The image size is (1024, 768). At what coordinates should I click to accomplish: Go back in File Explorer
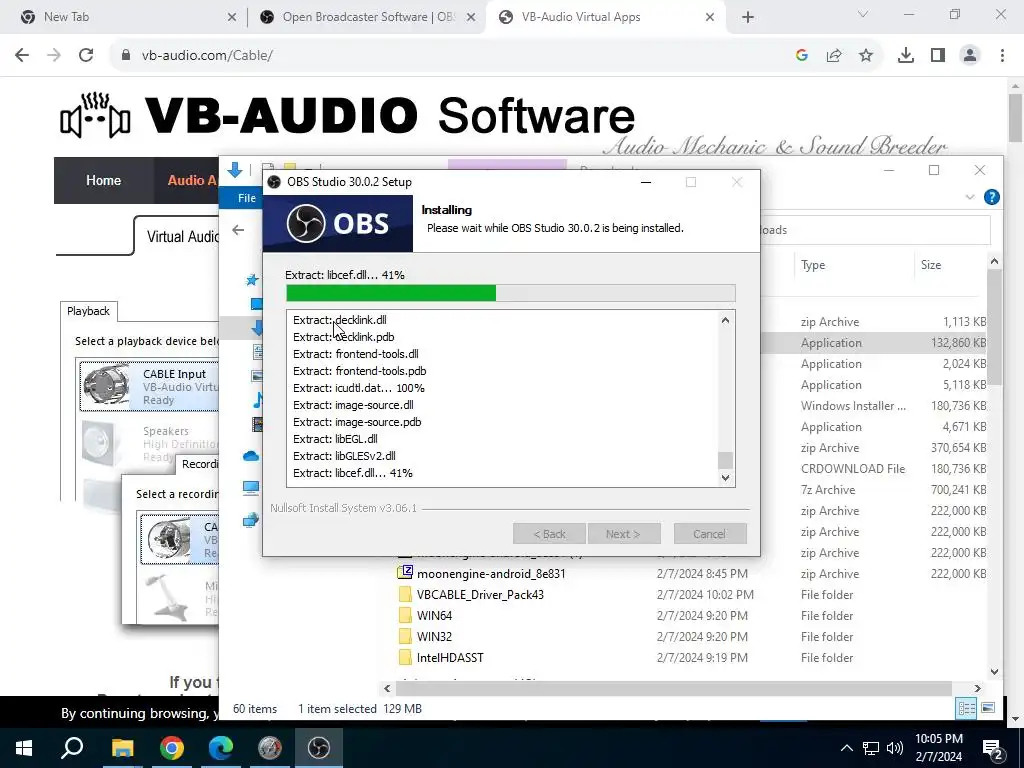point(238,230)
